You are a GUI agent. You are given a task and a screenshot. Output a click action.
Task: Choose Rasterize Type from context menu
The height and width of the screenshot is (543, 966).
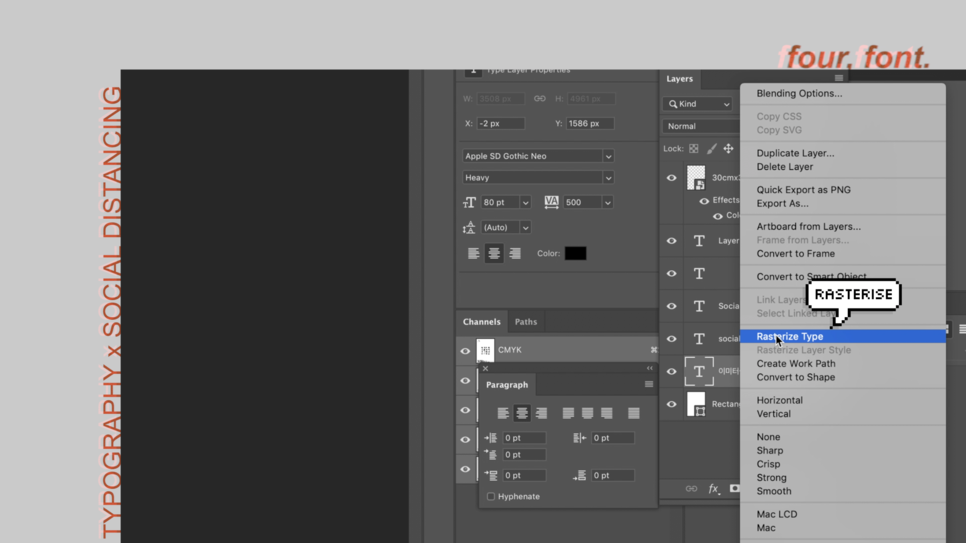point(842,337)
